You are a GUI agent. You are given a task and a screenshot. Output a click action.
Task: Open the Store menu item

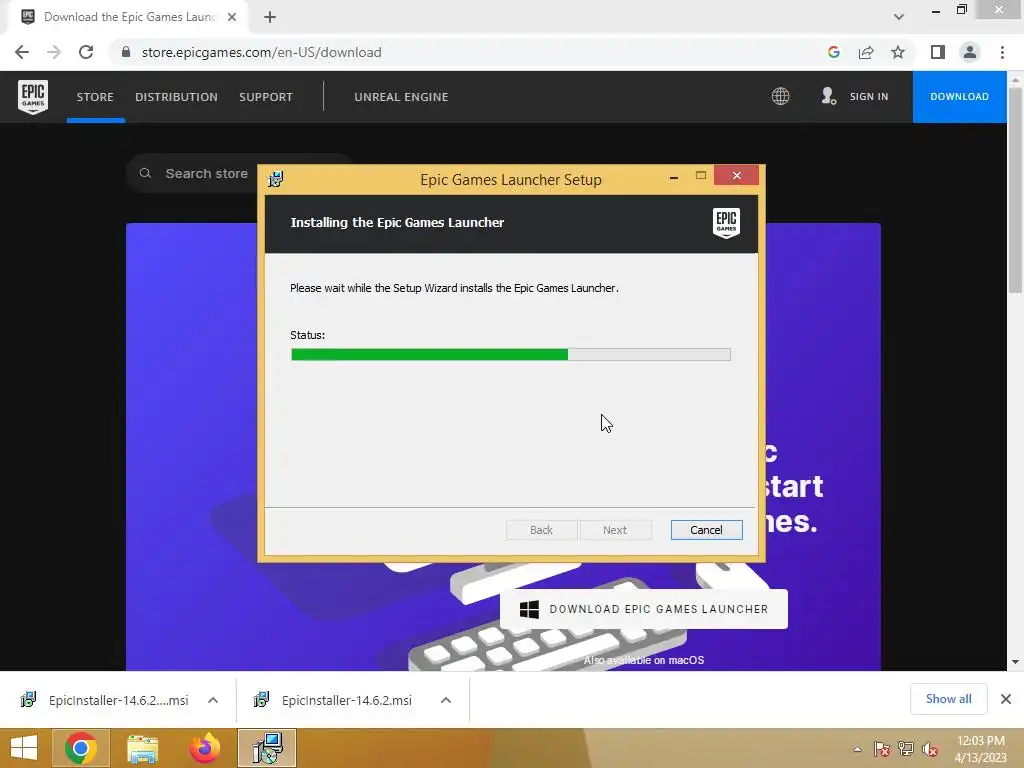(x=95, y=97)
